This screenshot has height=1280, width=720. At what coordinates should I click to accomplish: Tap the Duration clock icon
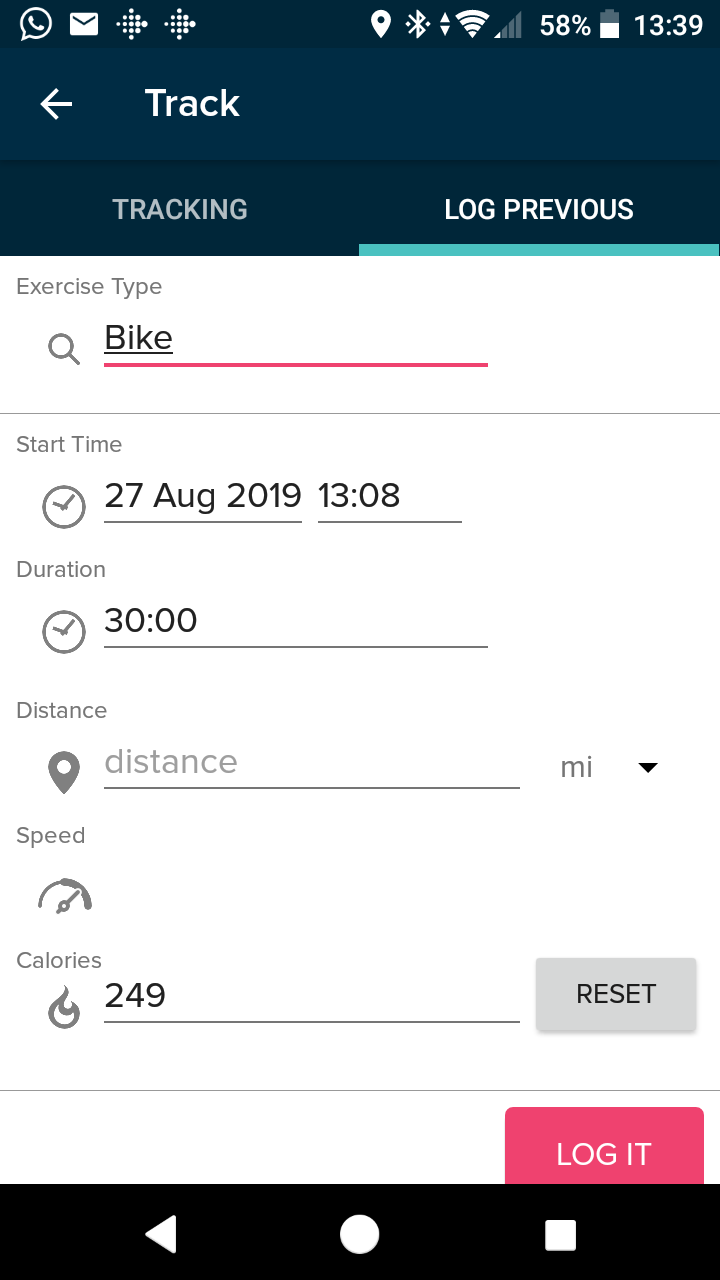coord(64,632)
